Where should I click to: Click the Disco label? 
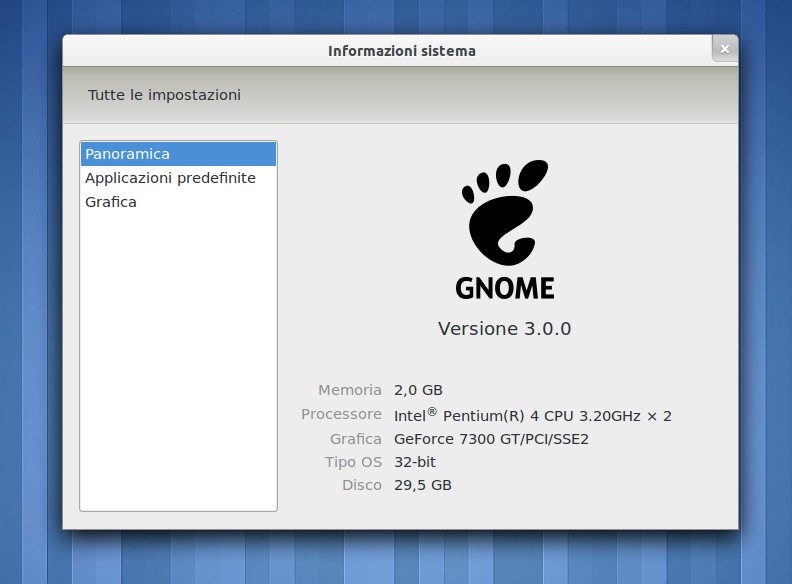point(362,485)
